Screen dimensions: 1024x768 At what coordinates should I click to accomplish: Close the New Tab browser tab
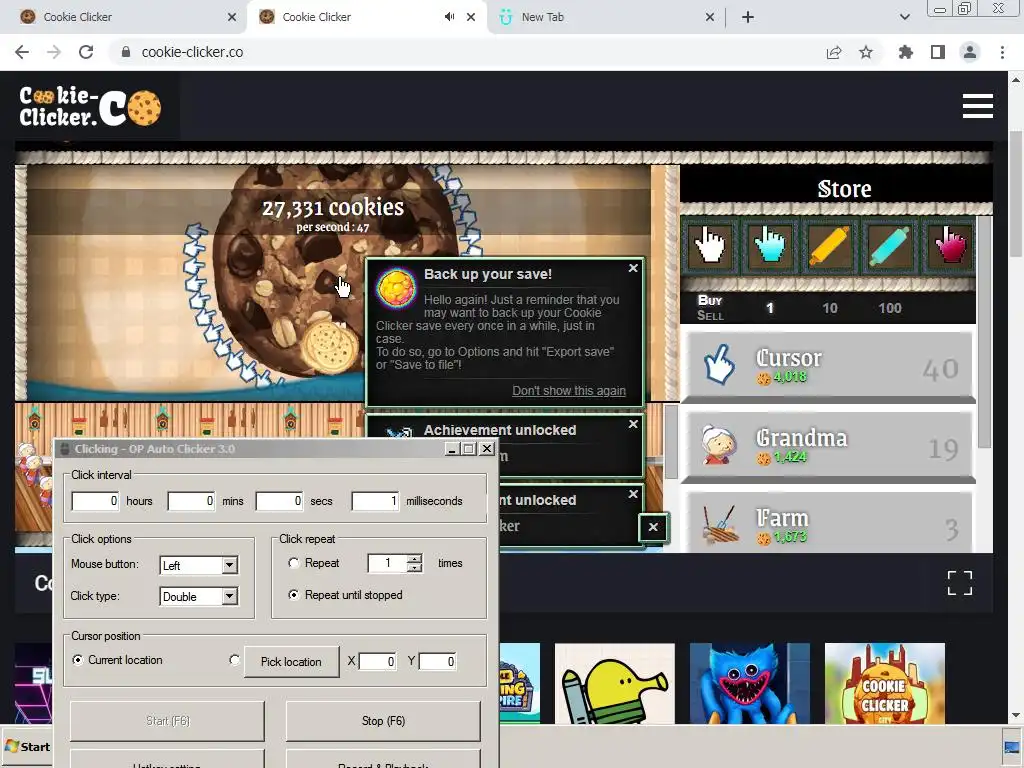[710, 17]
